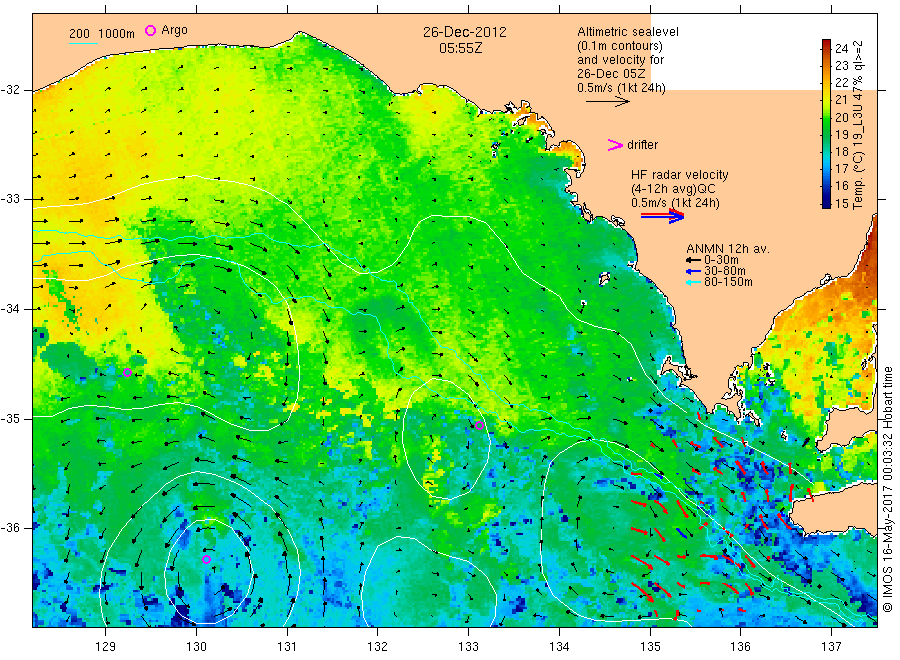The image size is (900, 660).
Task: Click the temperature color bar scale
Action: pyautogui.click(x=826, y=123)
